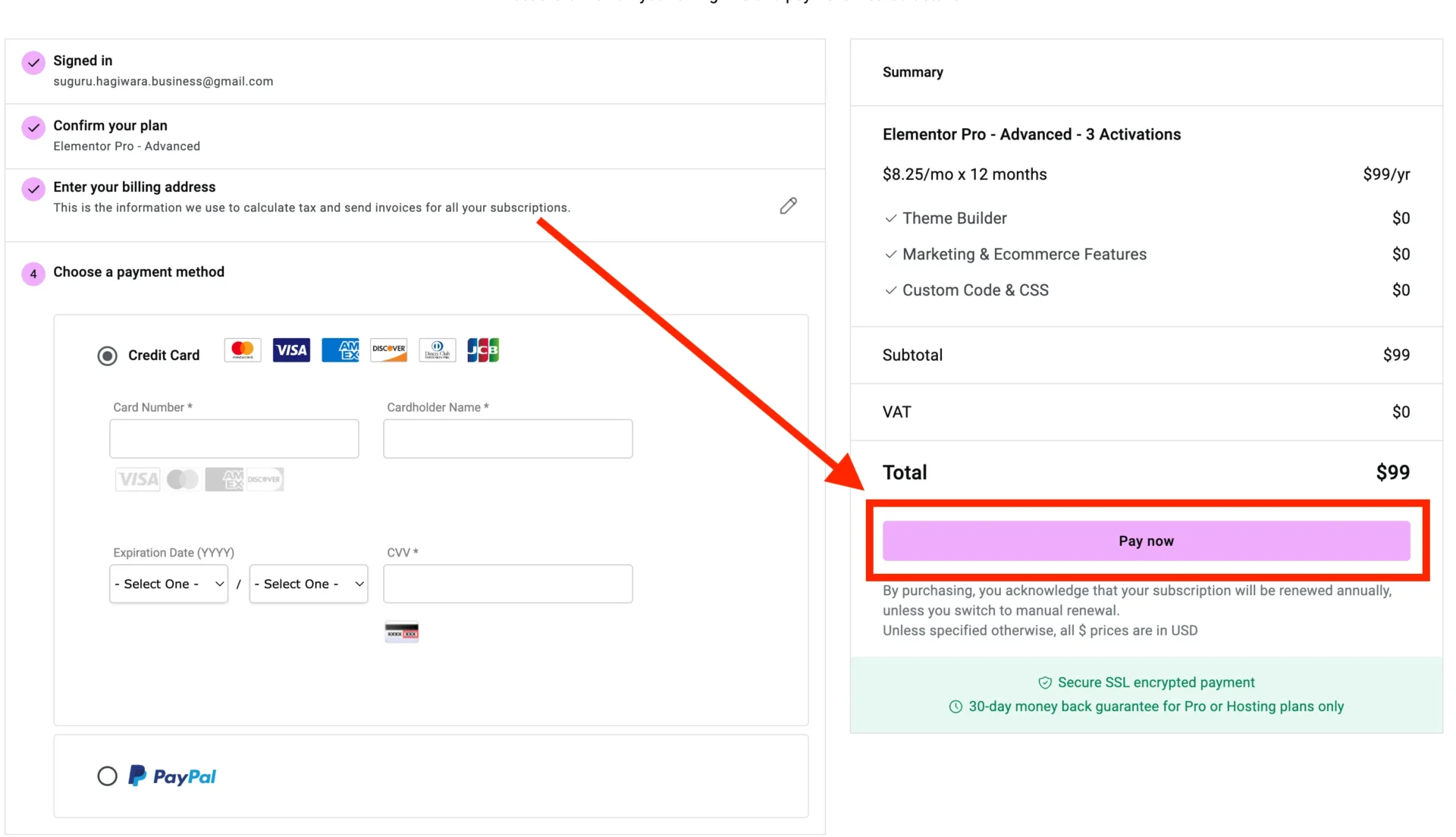Click the pencil edit icon for billing address
1456x837 pixels.
788,205
